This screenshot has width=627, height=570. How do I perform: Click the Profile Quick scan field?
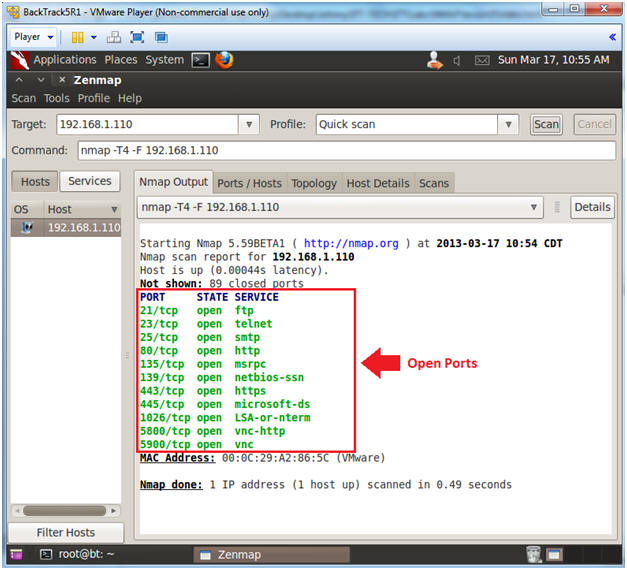407,124
